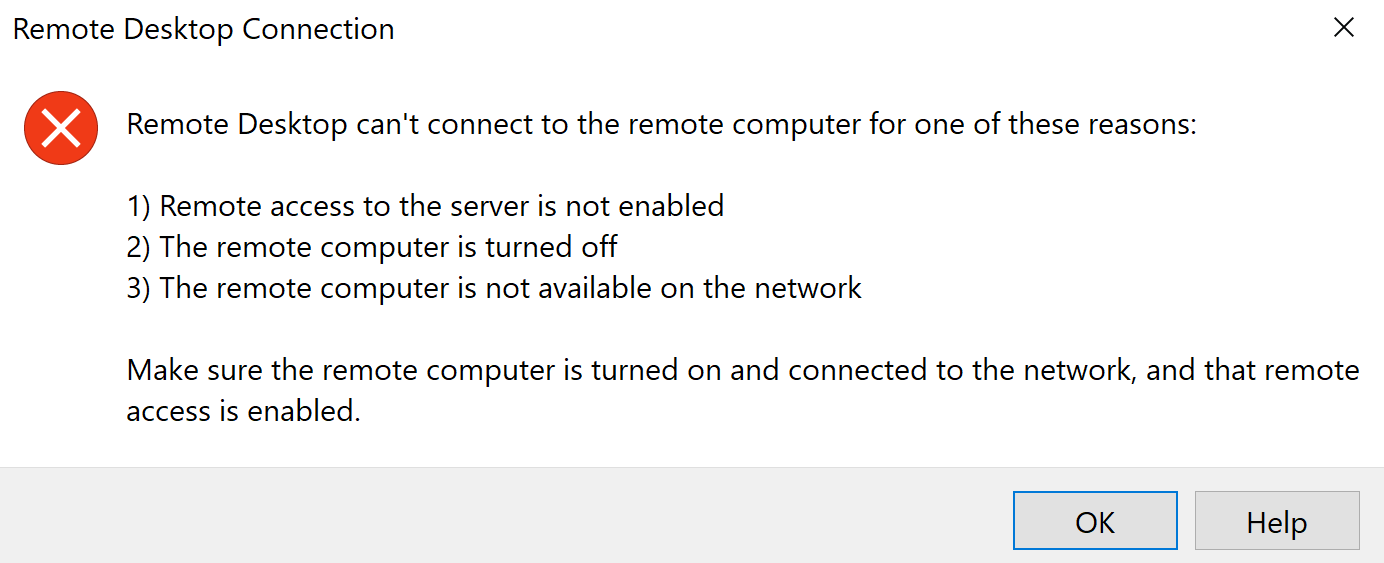The width and height of the screenshot is (1384, 563).
Task: Close the Remote Desktop Connection dialog
Action: 1344,28
